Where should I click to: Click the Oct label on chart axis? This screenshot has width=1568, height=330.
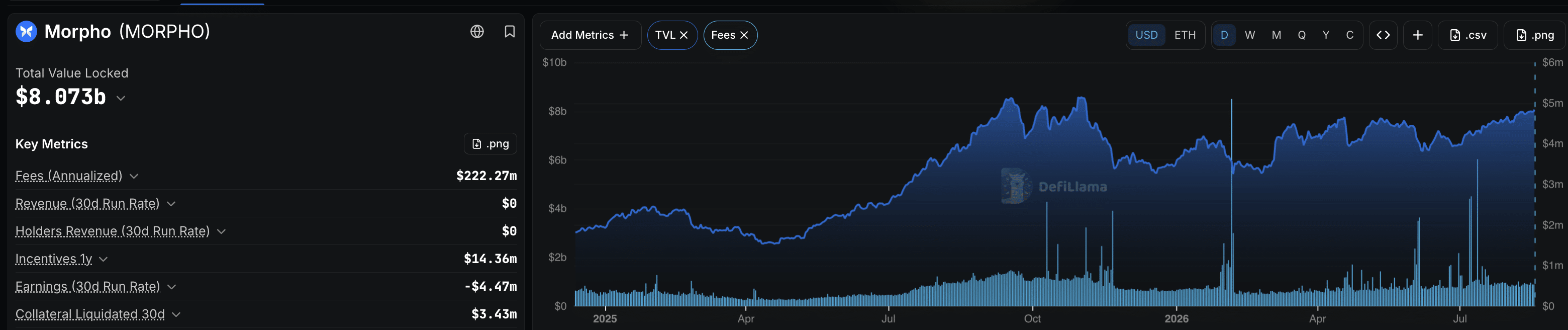click(x=1032, y=318)
